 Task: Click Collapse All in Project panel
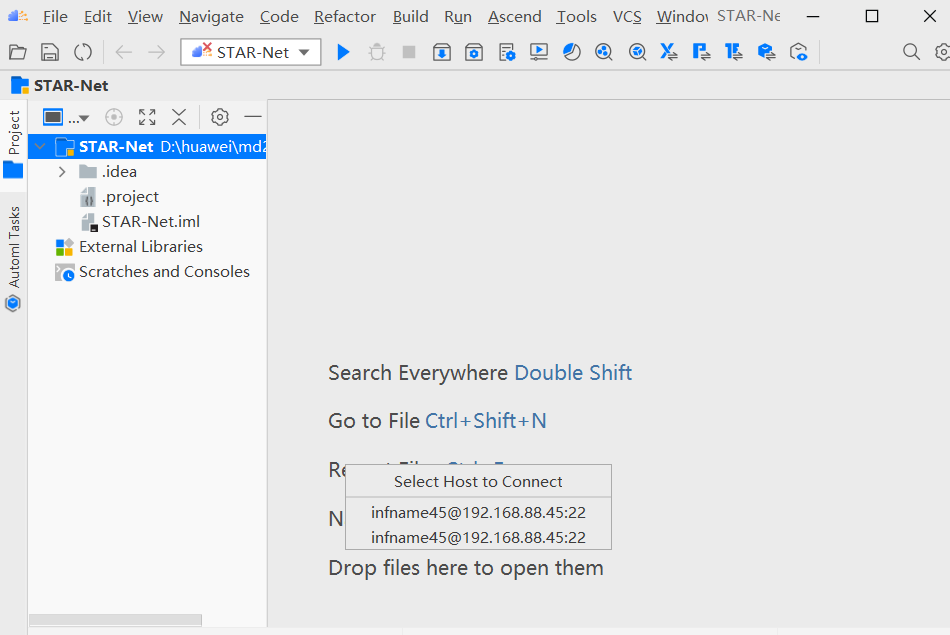(179, 117)
